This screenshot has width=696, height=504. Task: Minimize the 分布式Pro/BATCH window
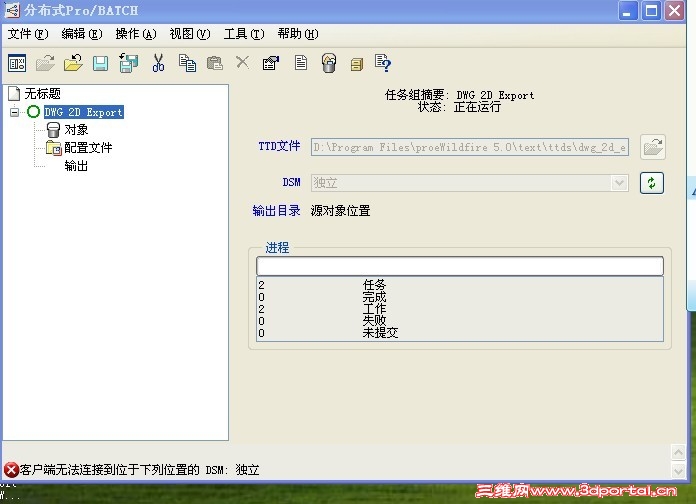pyautogui.click(x=628, y=11)
